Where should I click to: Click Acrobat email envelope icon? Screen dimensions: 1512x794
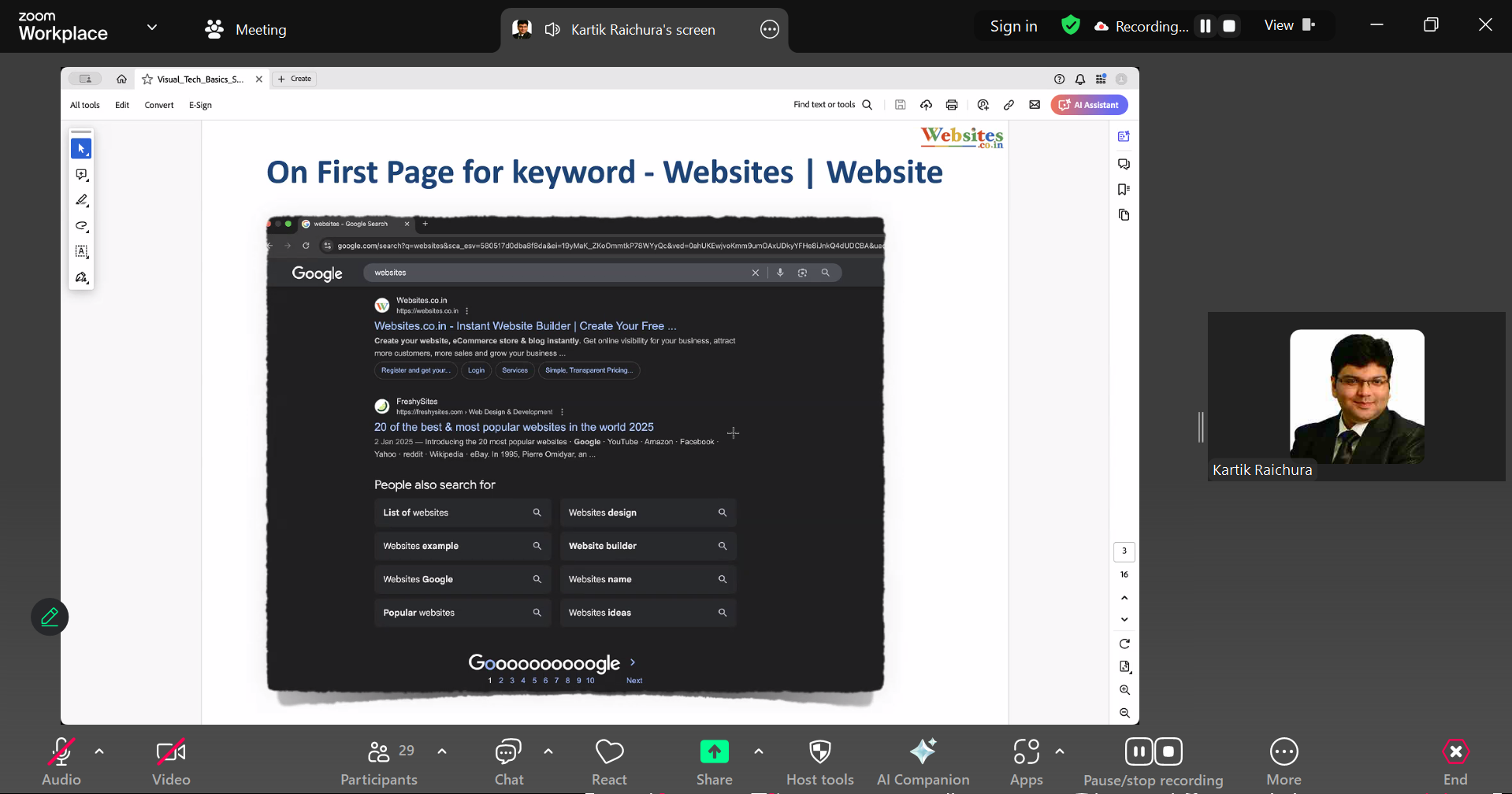pos(1035,105)
